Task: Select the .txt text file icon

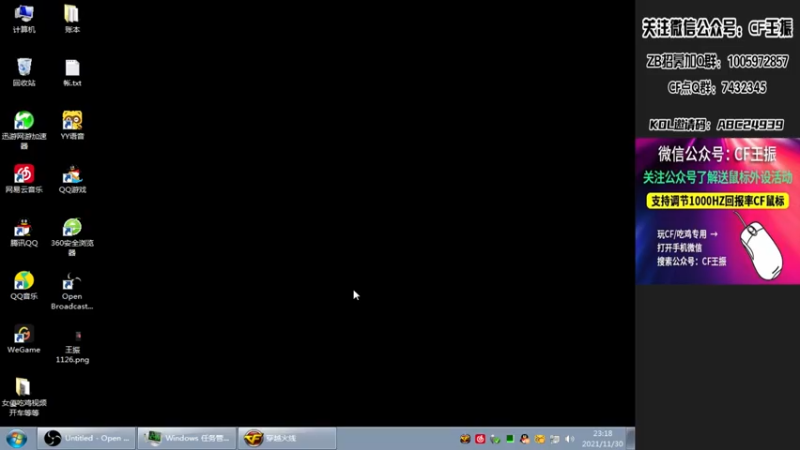Action: (x=72, y=72)
